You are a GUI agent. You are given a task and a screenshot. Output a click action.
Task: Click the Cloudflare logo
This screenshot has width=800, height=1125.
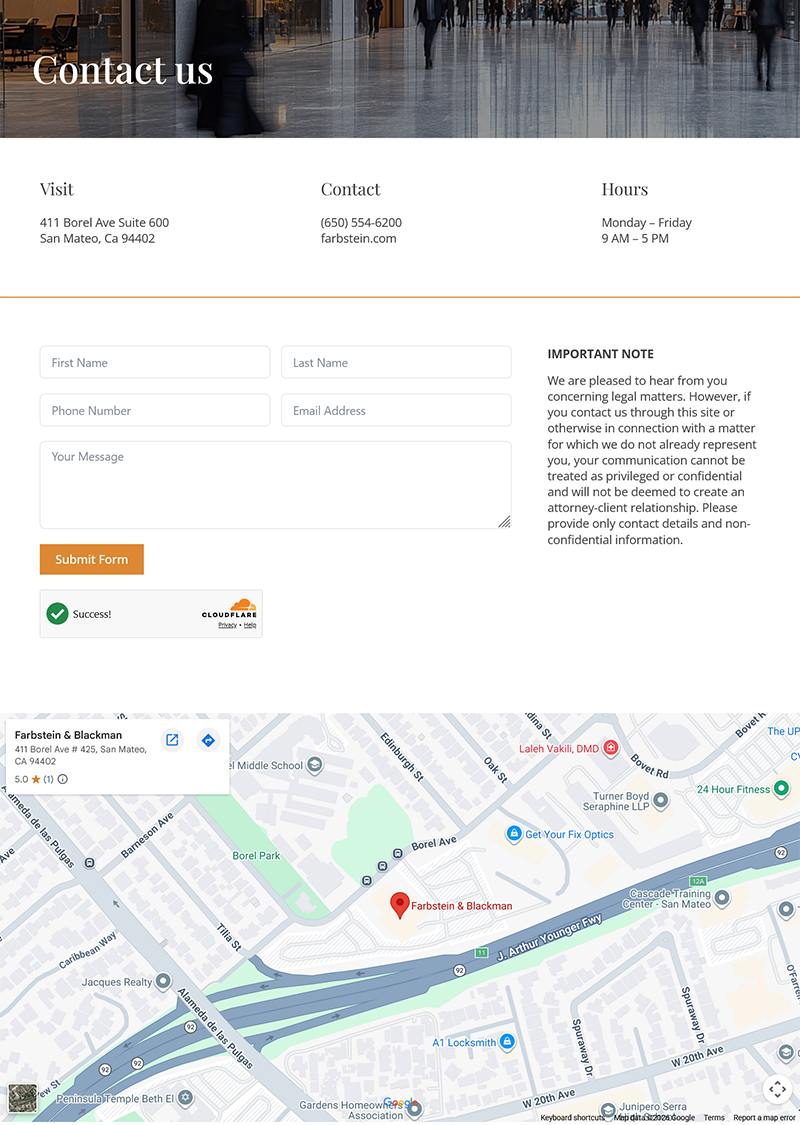230,608
